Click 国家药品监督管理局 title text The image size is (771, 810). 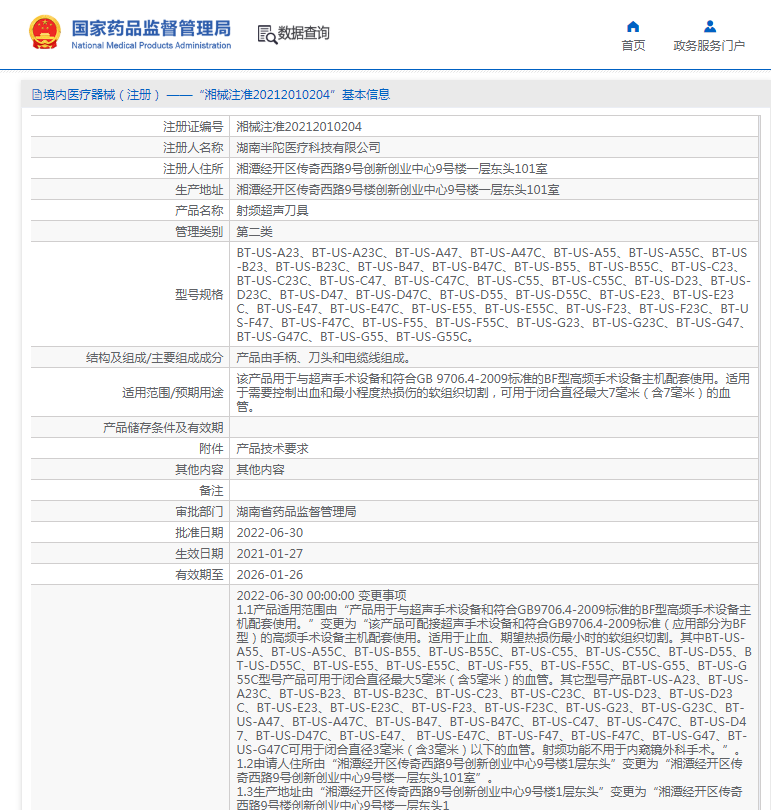tap(151, 28)
